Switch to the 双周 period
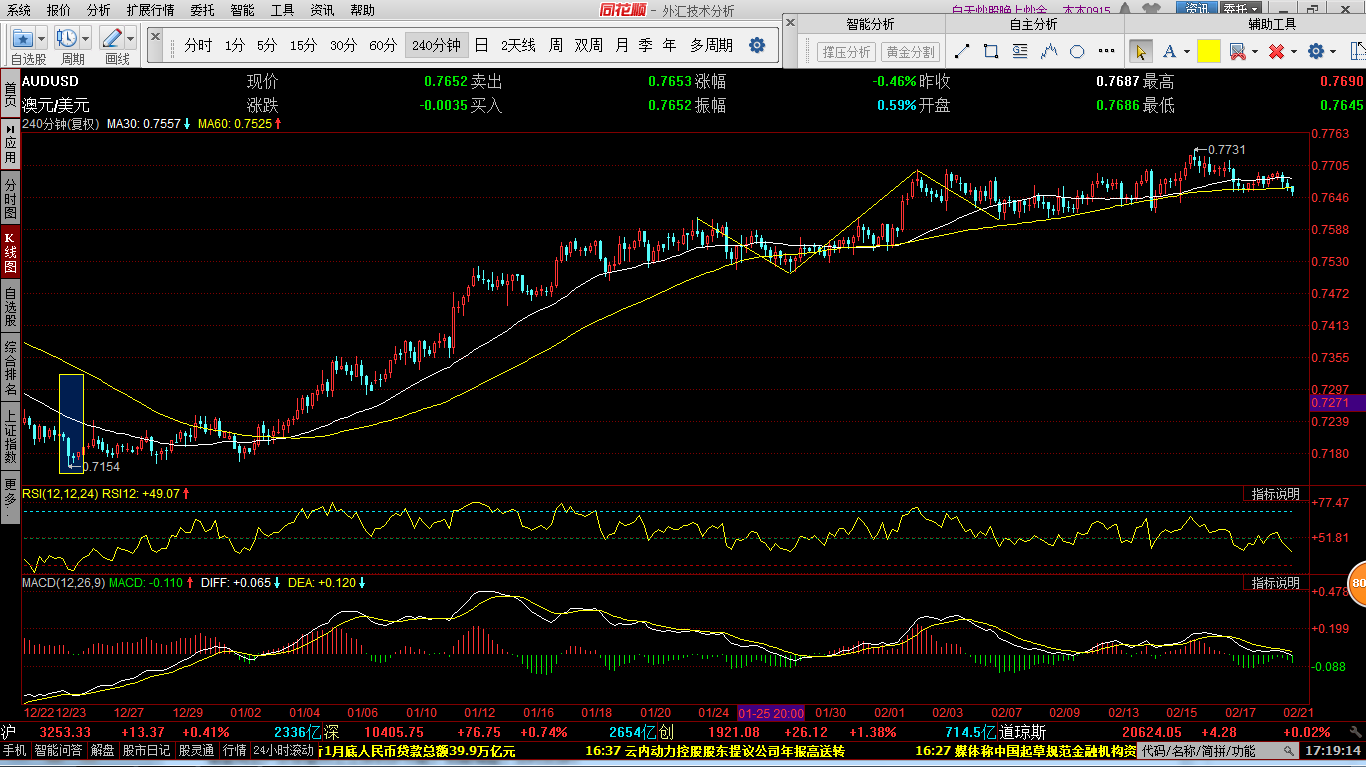The width and height of the screenshot is (1366, 767). (588, 46)
